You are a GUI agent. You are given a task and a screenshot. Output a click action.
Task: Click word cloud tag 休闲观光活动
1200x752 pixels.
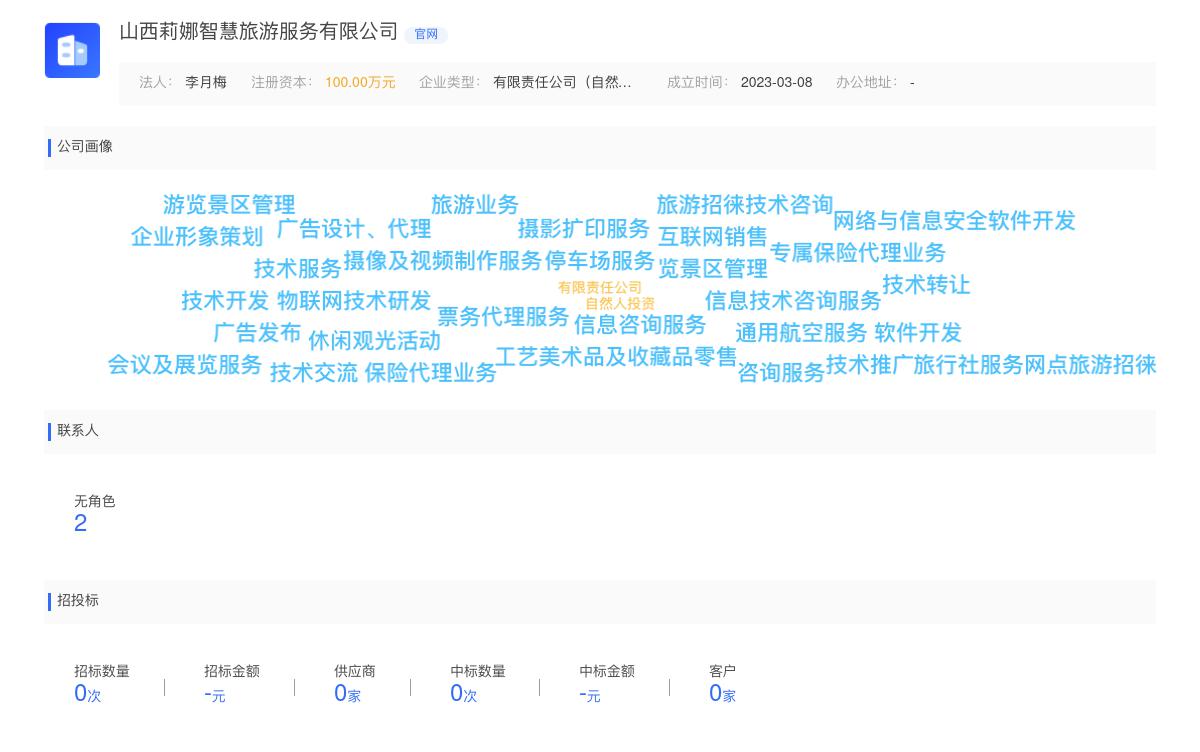374,341
